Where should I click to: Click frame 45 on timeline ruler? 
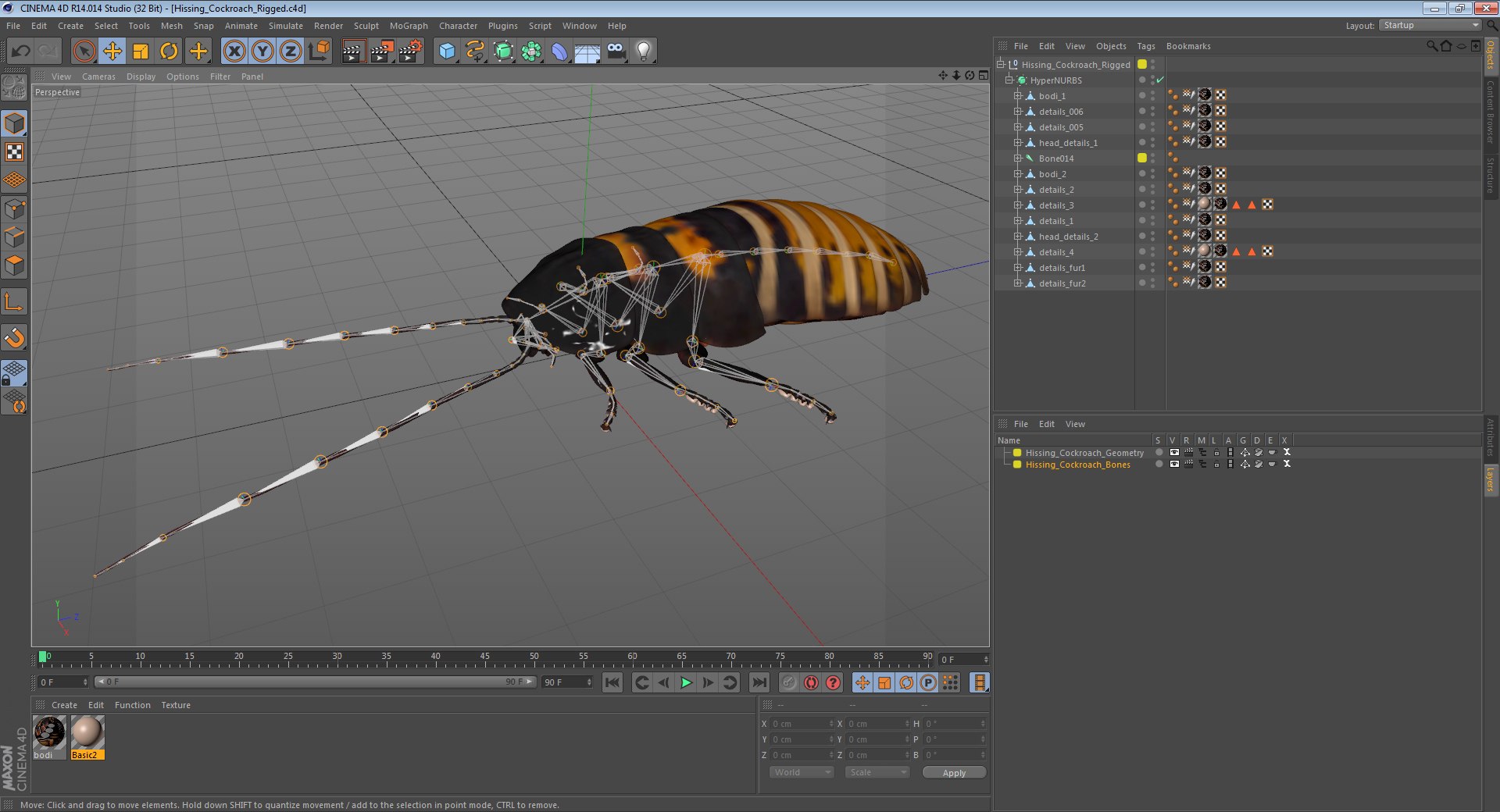pos(484,657)
